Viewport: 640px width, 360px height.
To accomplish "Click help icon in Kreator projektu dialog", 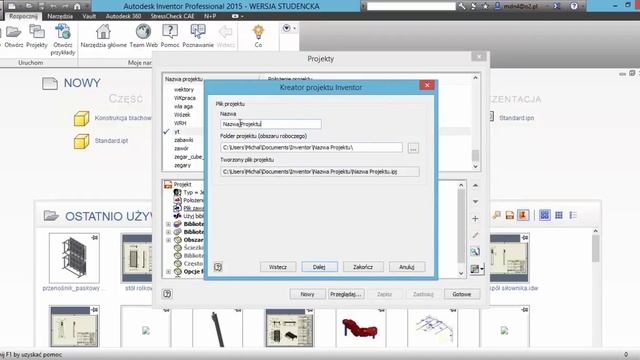I will point(218,267).
